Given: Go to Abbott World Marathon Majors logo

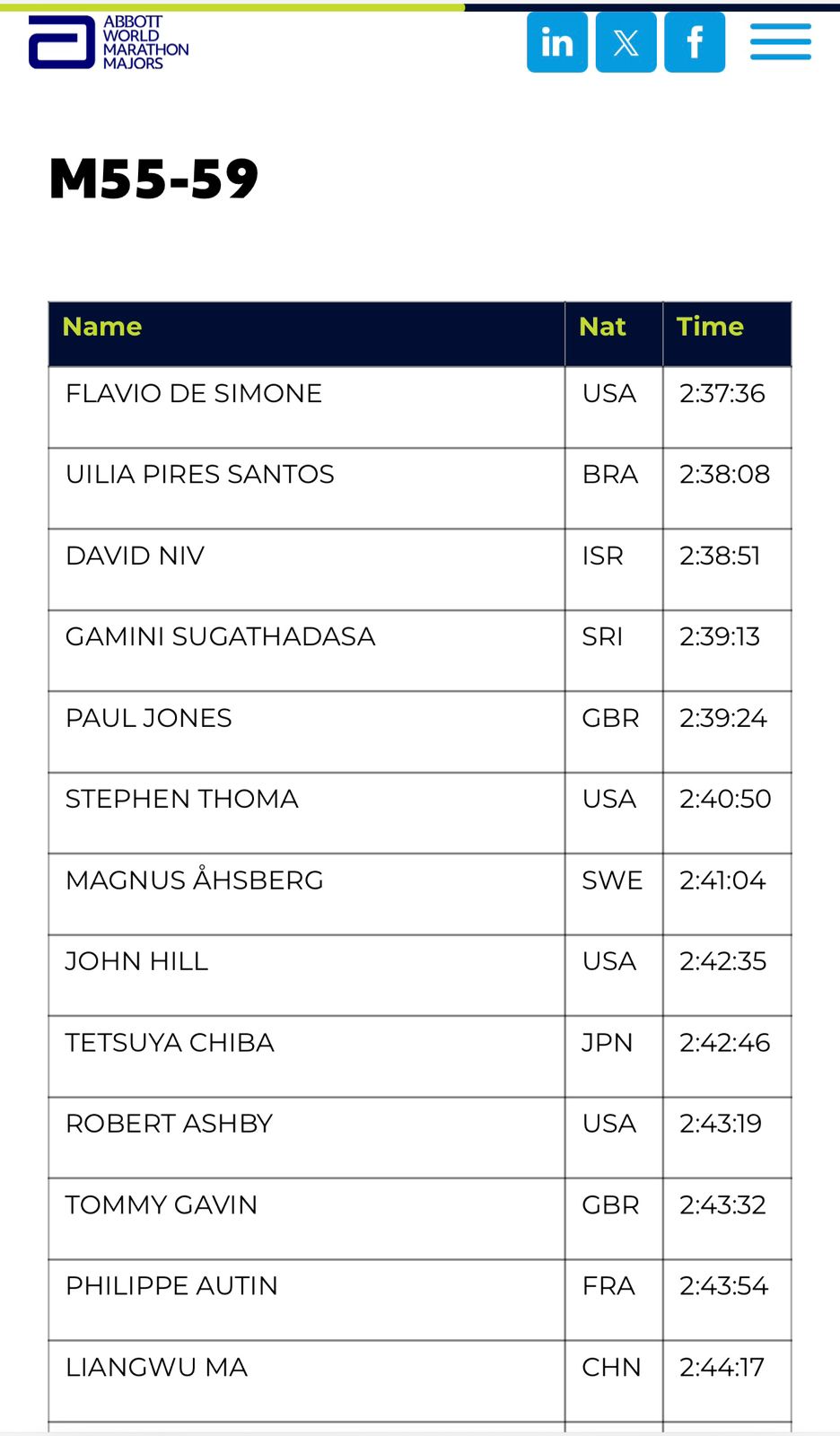Looking at the screenshot, I should [109, 42].
